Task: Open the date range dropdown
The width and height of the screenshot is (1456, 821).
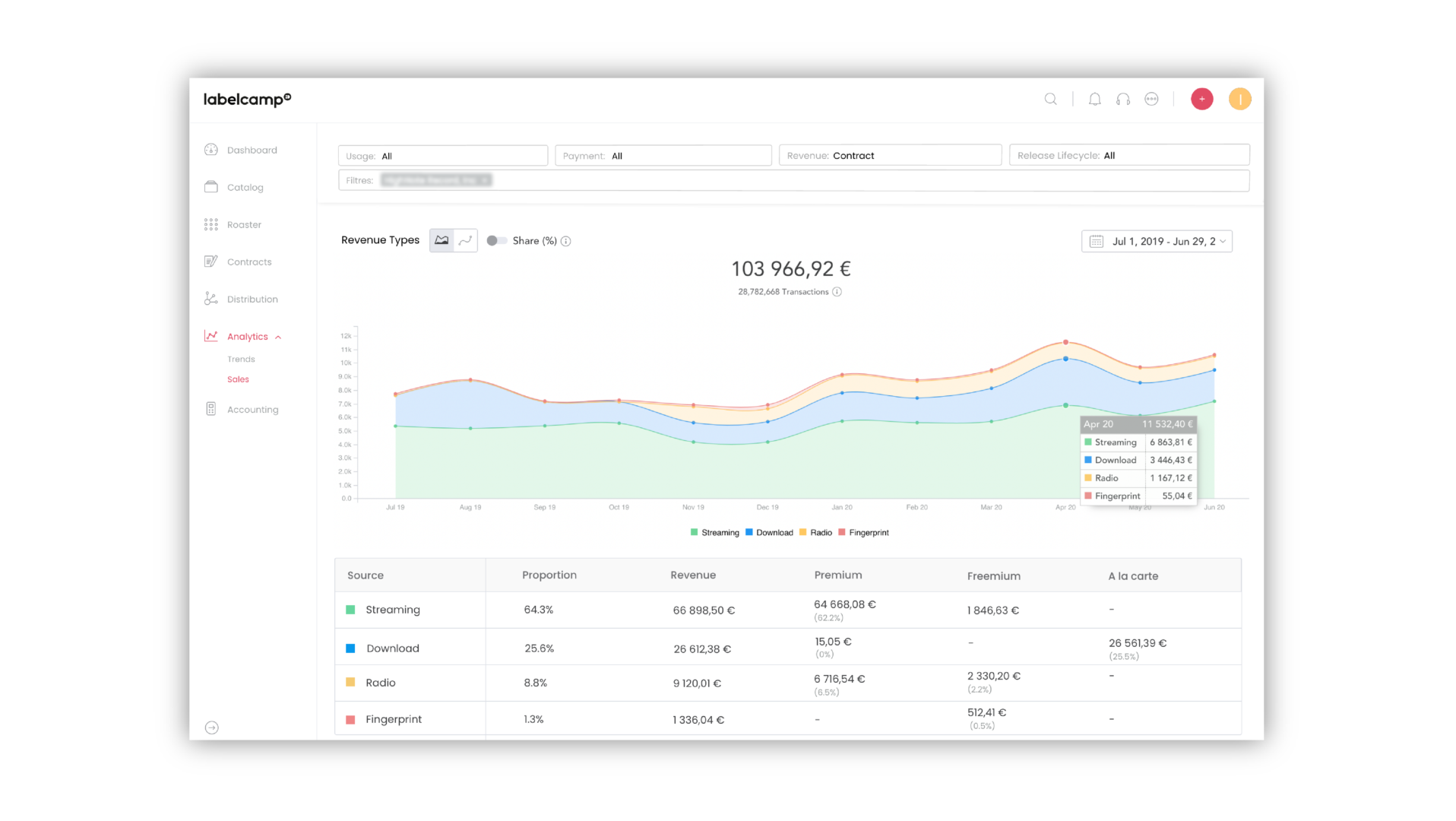Action: tap(1156, 241)
